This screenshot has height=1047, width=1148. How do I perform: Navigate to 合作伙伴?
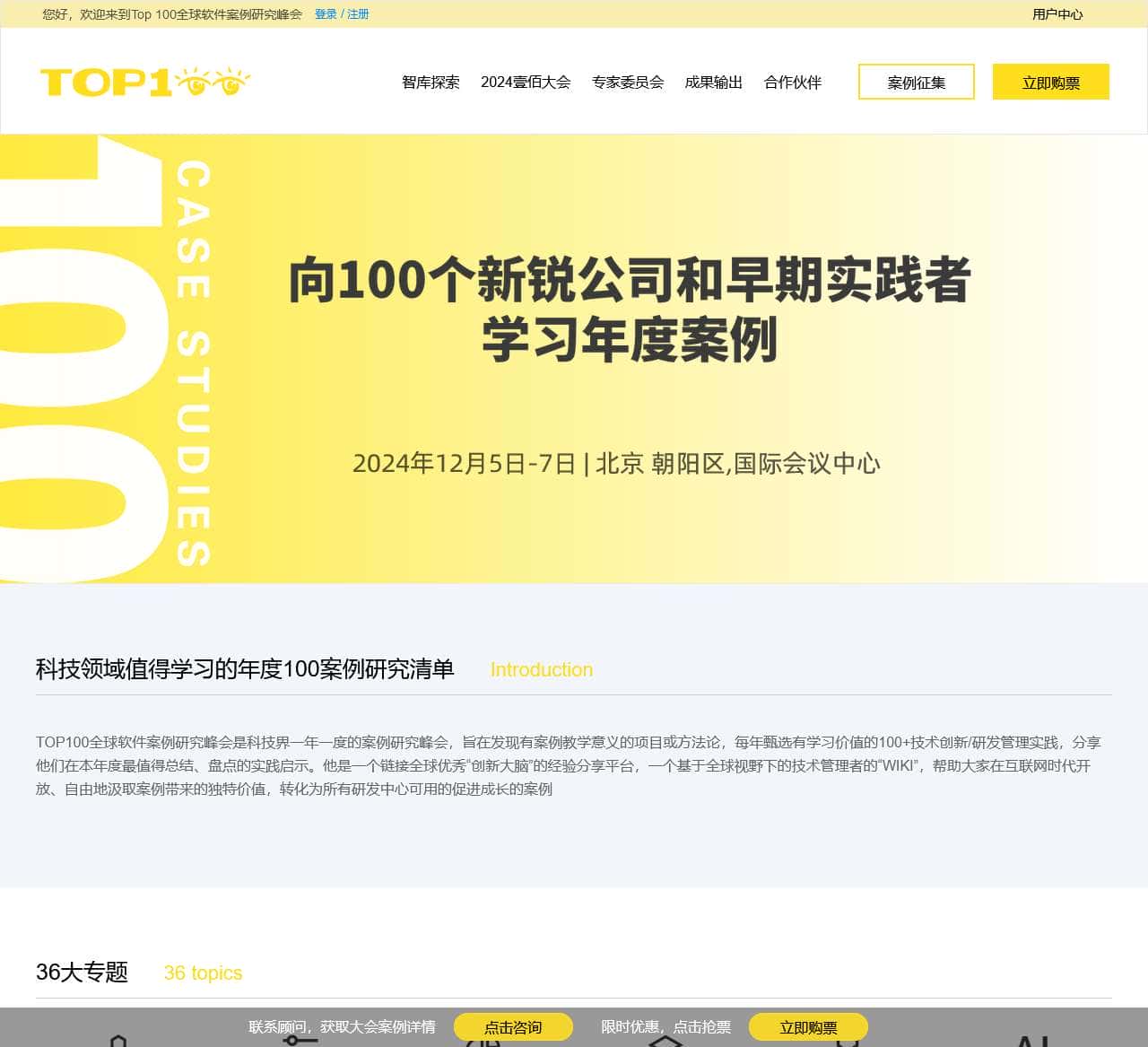pyautogui.click(x=793, y=82)
